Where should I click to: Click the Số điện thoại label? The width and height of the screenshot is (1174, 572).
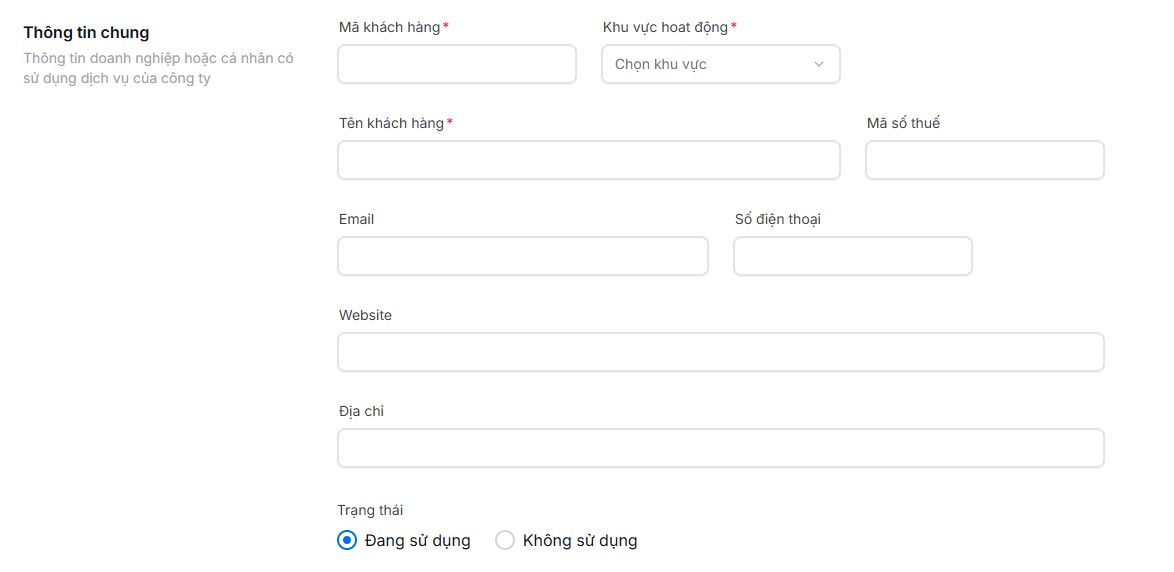[777, 219]
